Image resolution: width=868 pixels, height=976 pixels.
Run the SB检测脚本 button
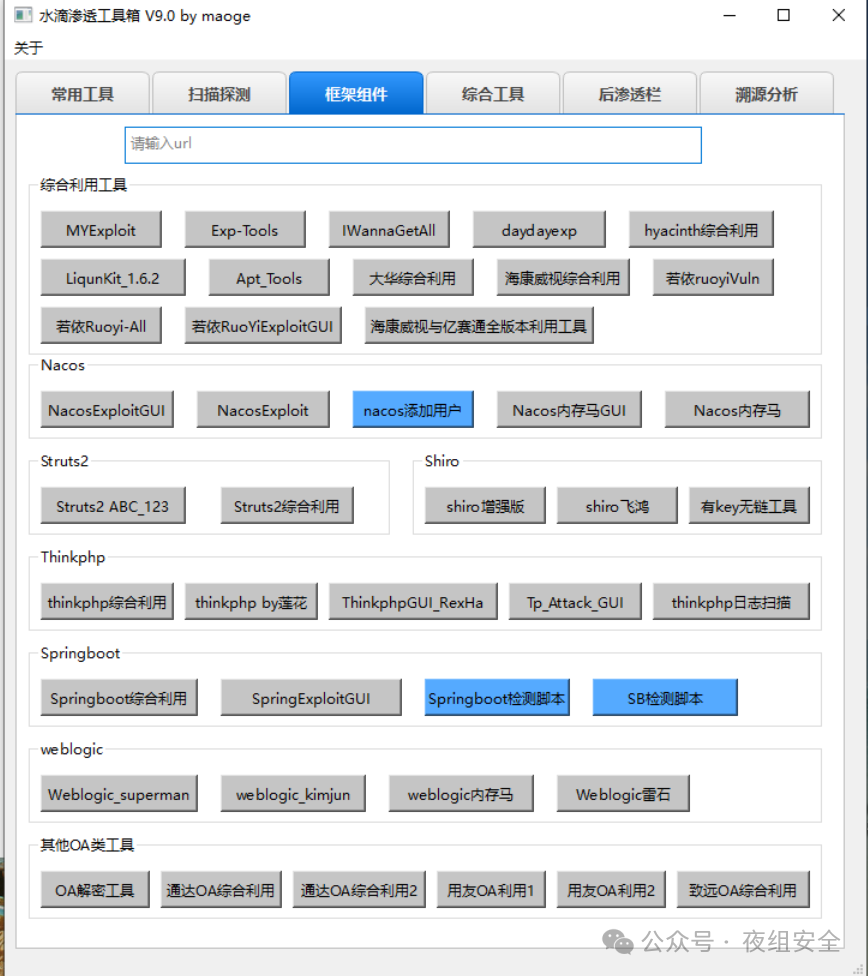(x=665, y=697)
